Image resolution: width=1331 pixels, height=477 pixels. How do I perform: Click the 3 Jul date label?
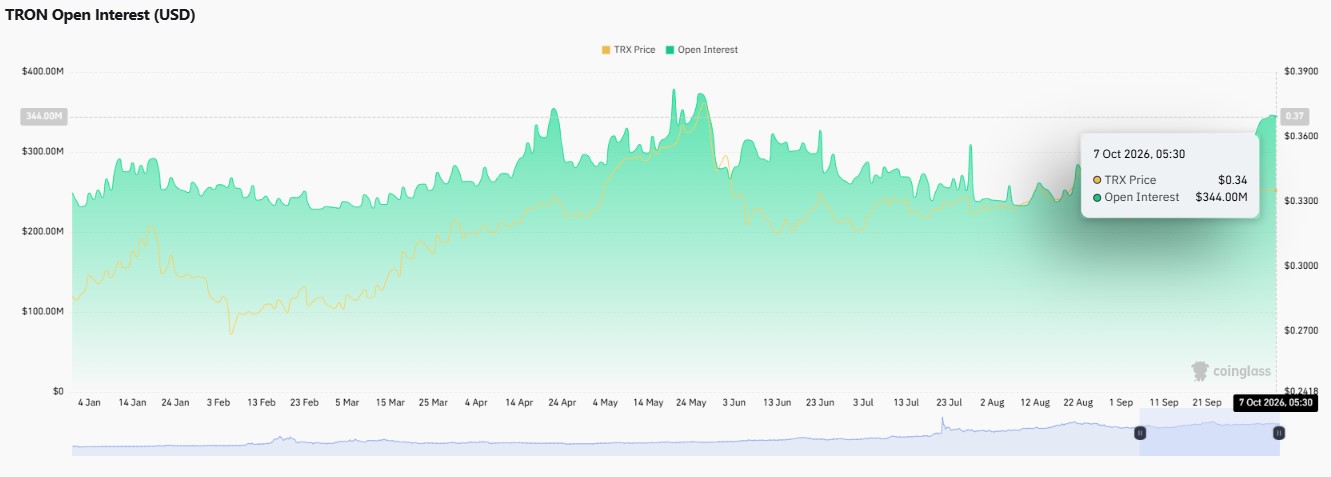(x=863, y=402)
